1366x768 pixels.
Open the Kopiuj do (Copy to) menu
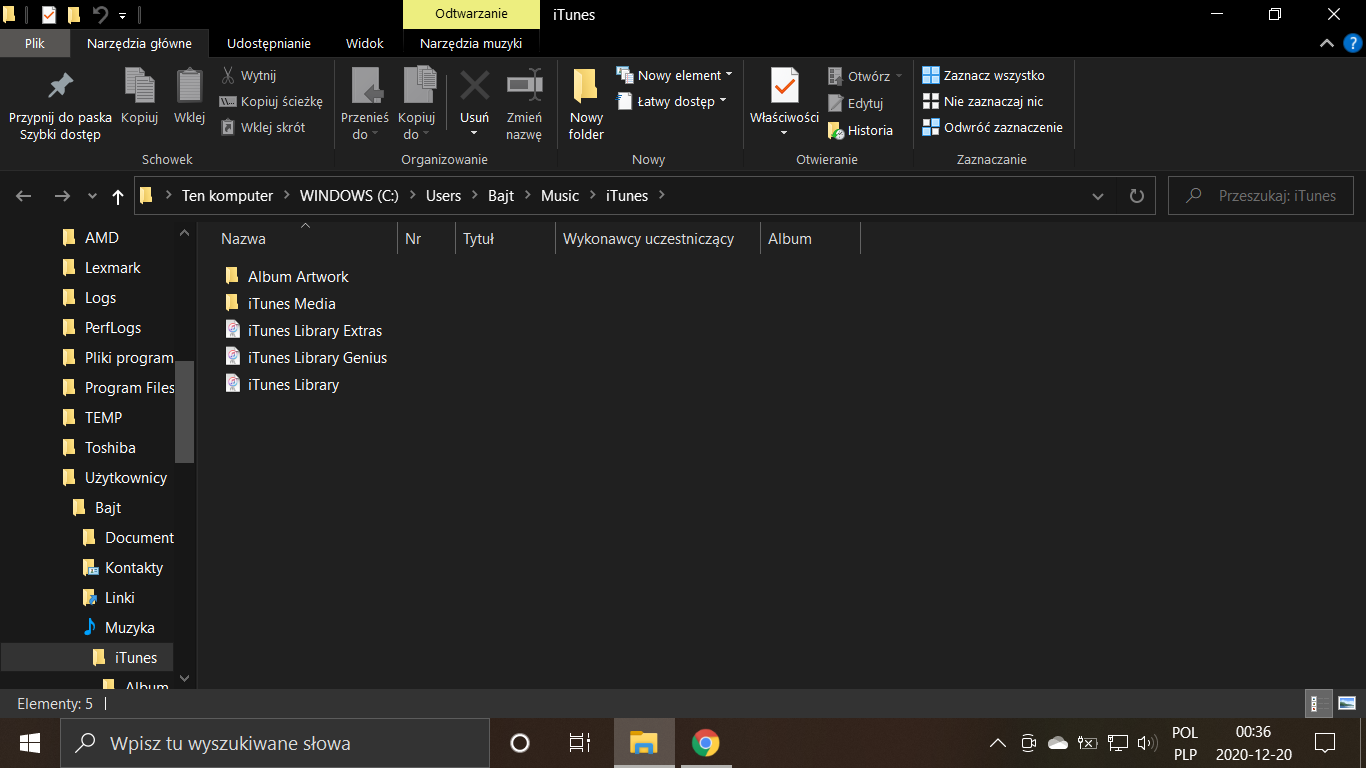(417, 105)
